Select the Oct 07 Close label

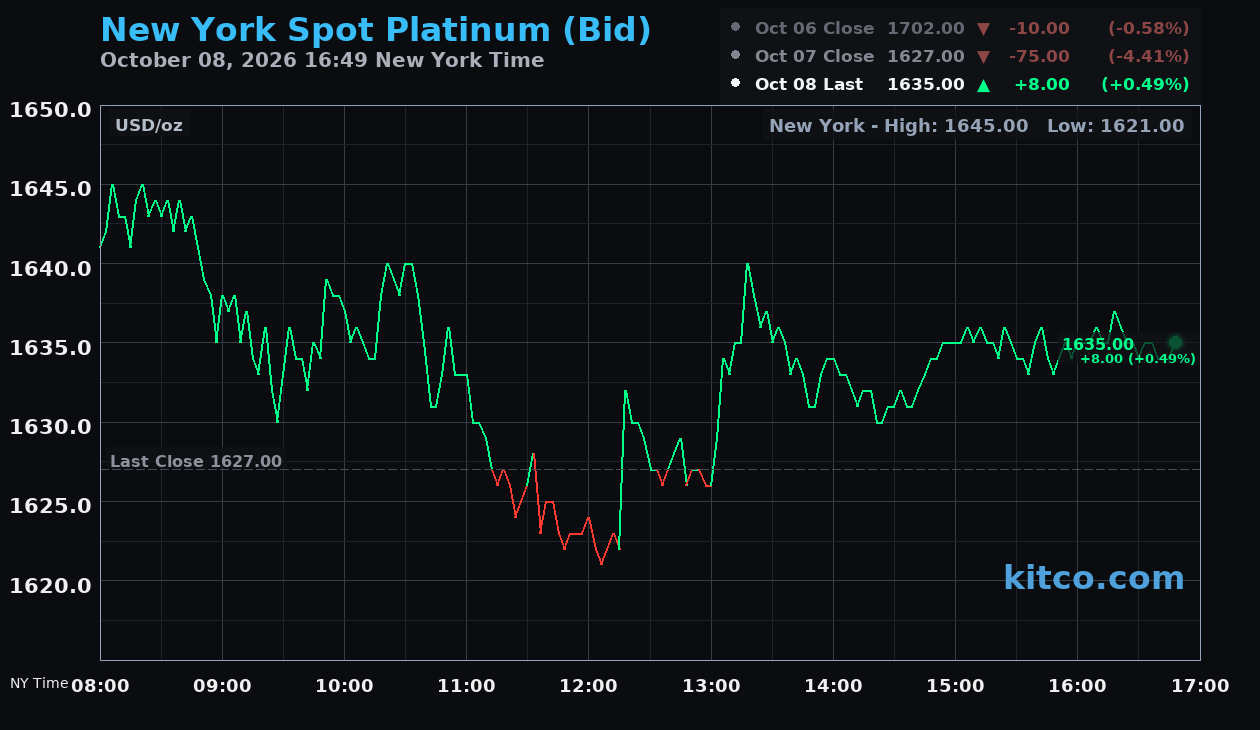[814, 57]
